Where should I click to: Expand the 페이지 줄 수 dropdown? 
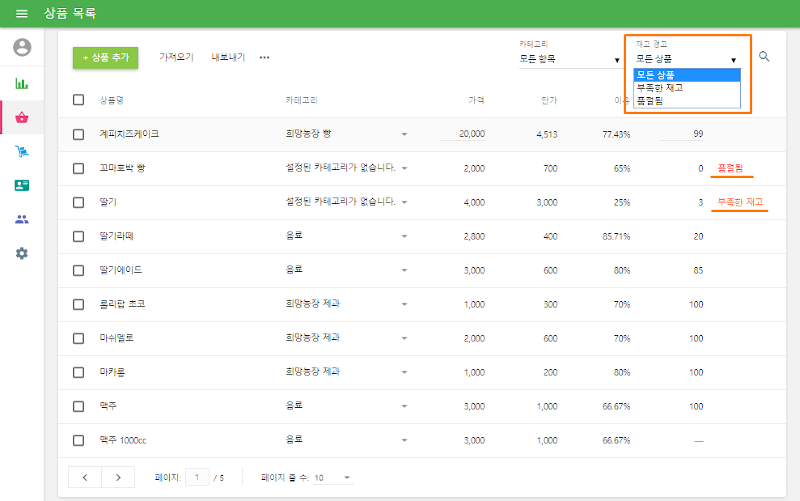point(332,478)
